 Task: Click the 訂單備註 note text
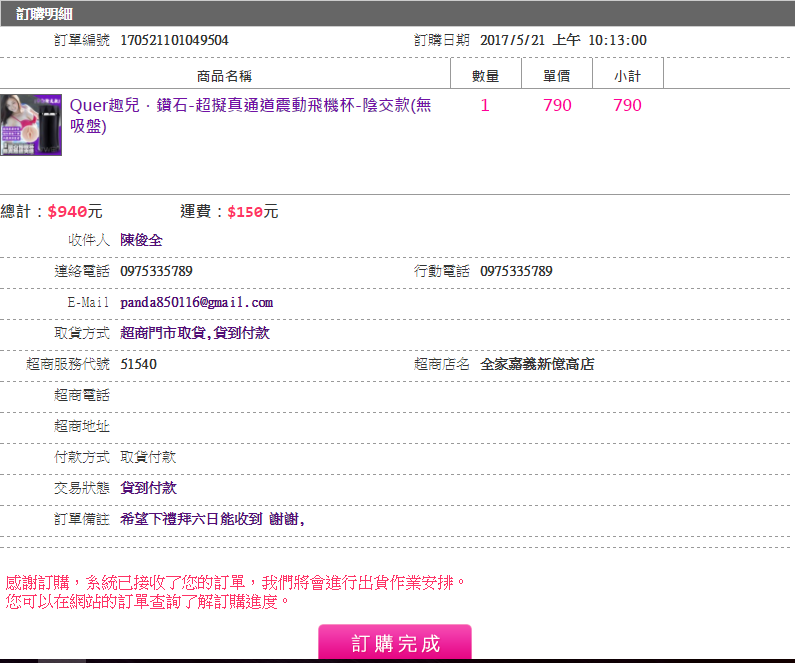pyautogui.click(x=212, y=519)
